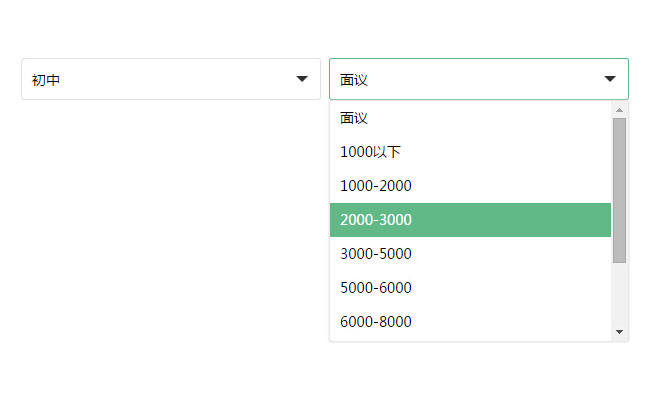Choose the 1000以下 option
This screenshot has height=400, width=650.
click(x=370, y=152)
